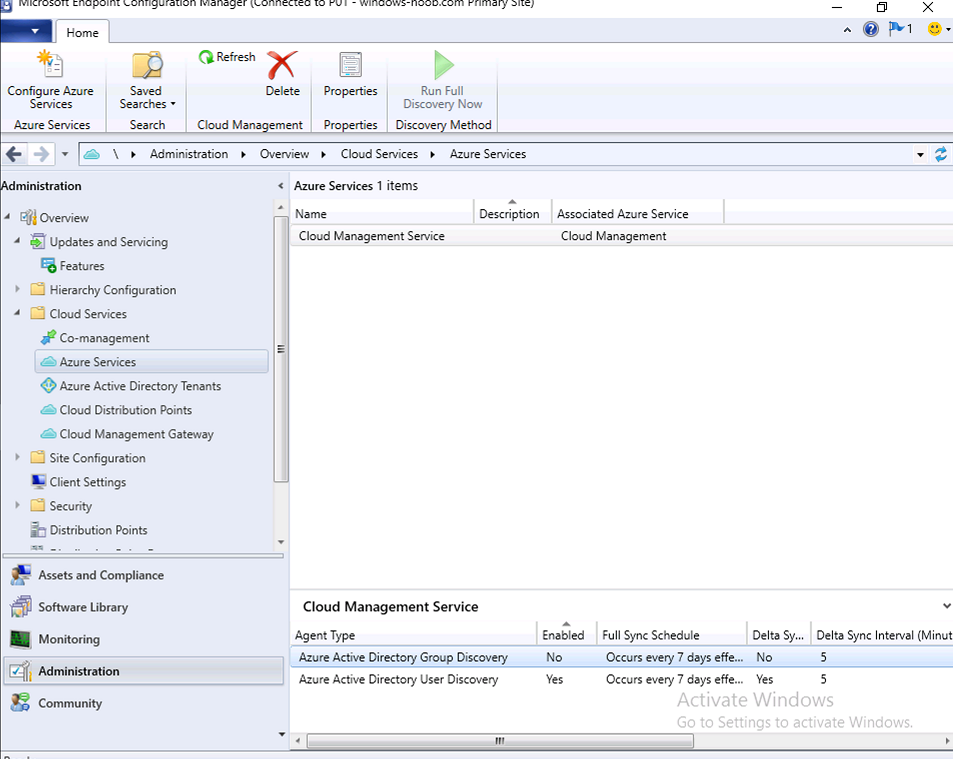Click the navigation tree vertical scrollbar
953x759 pixels.
[x=280, y=349]
